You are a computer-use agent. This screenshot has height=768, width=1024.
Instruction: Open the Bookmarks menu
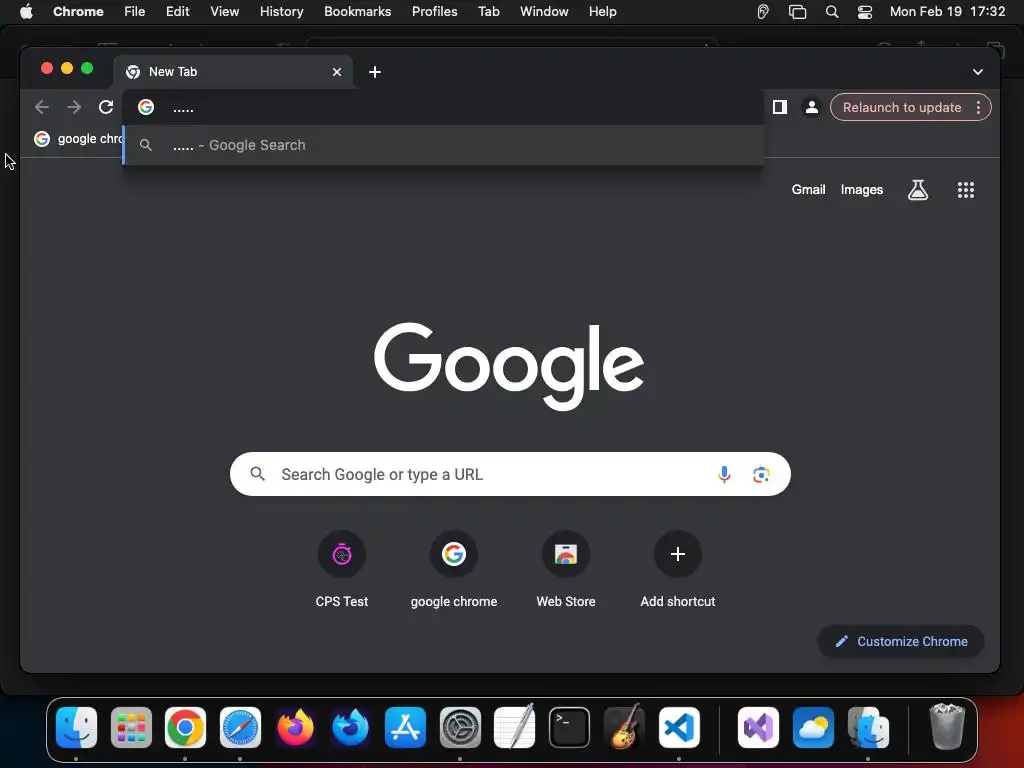point(357,12)
